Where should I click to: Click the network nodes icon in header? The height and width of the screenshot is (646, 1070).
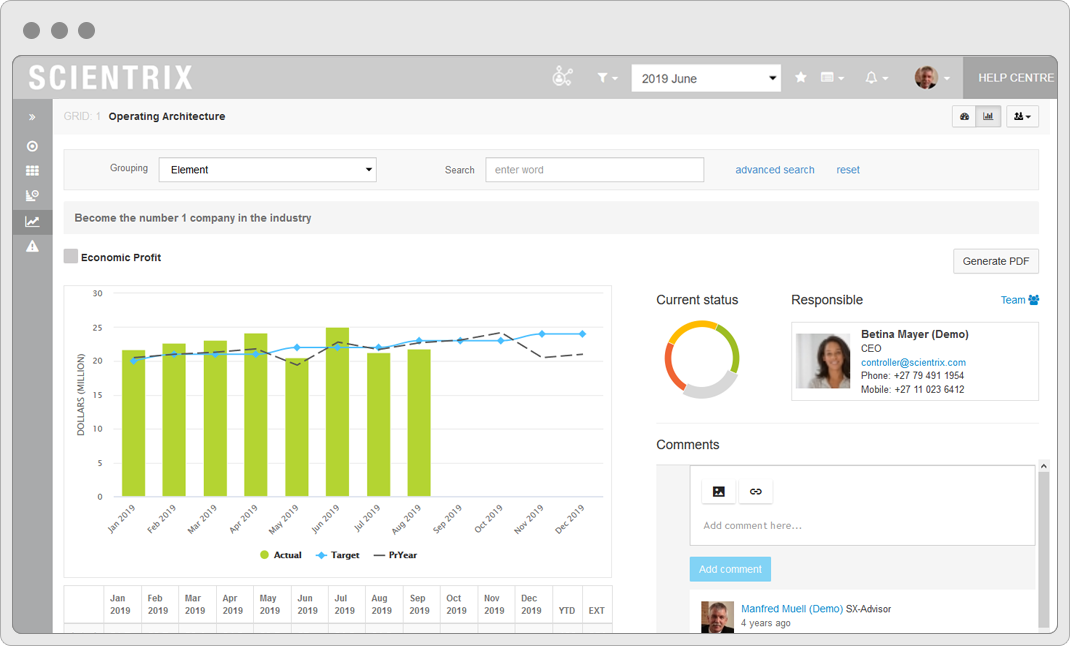click(x=562, y=76)
